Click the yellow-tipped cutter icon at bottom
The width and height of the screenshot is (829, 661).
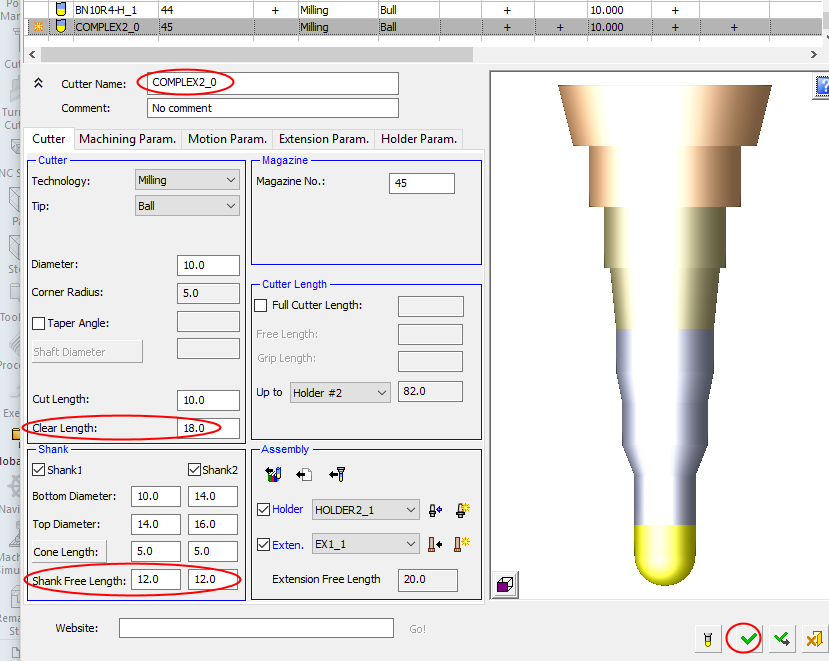(706, 637)
